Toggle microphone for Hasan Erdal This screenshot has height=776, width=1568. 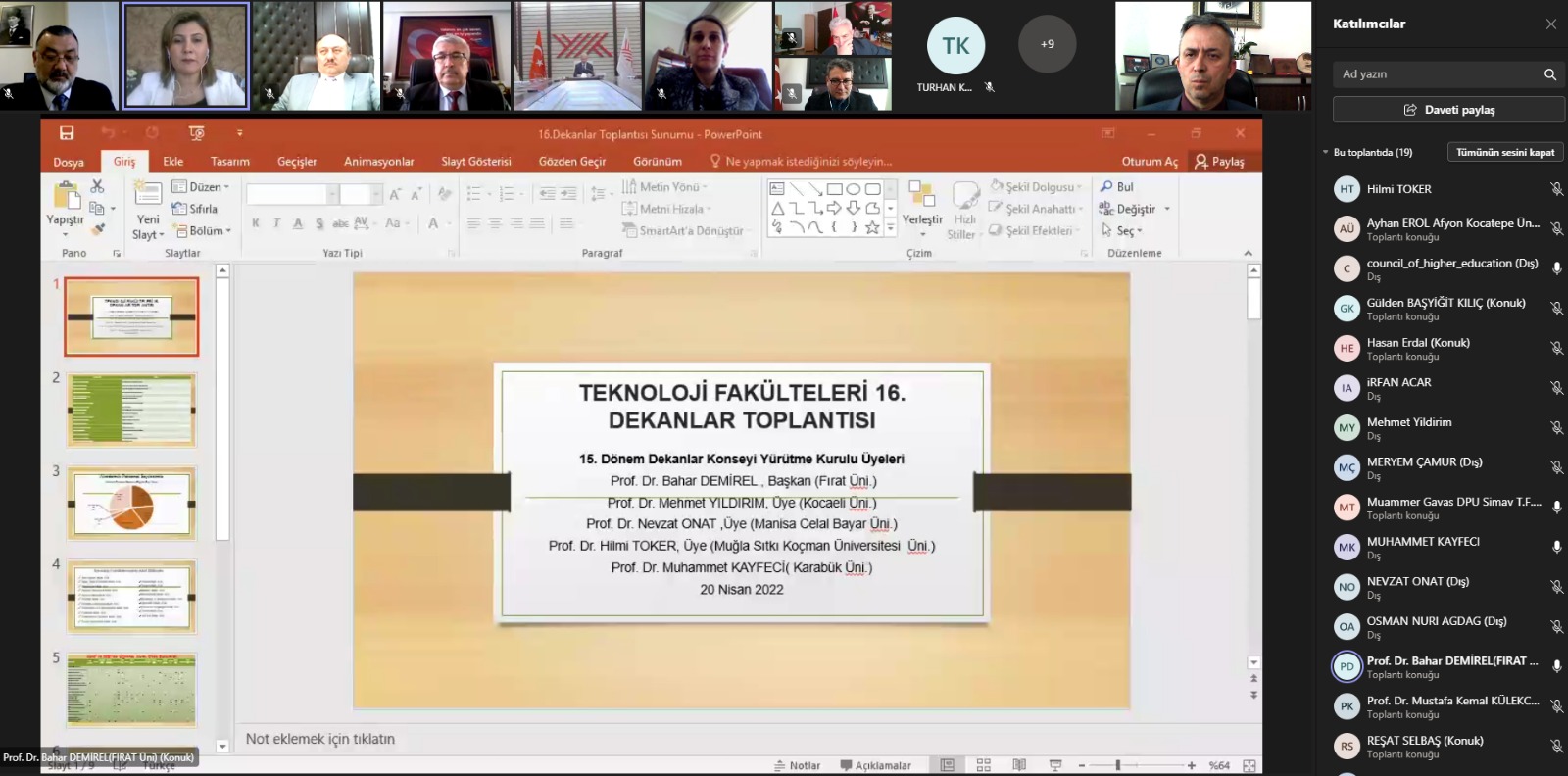pos(1556,348)
